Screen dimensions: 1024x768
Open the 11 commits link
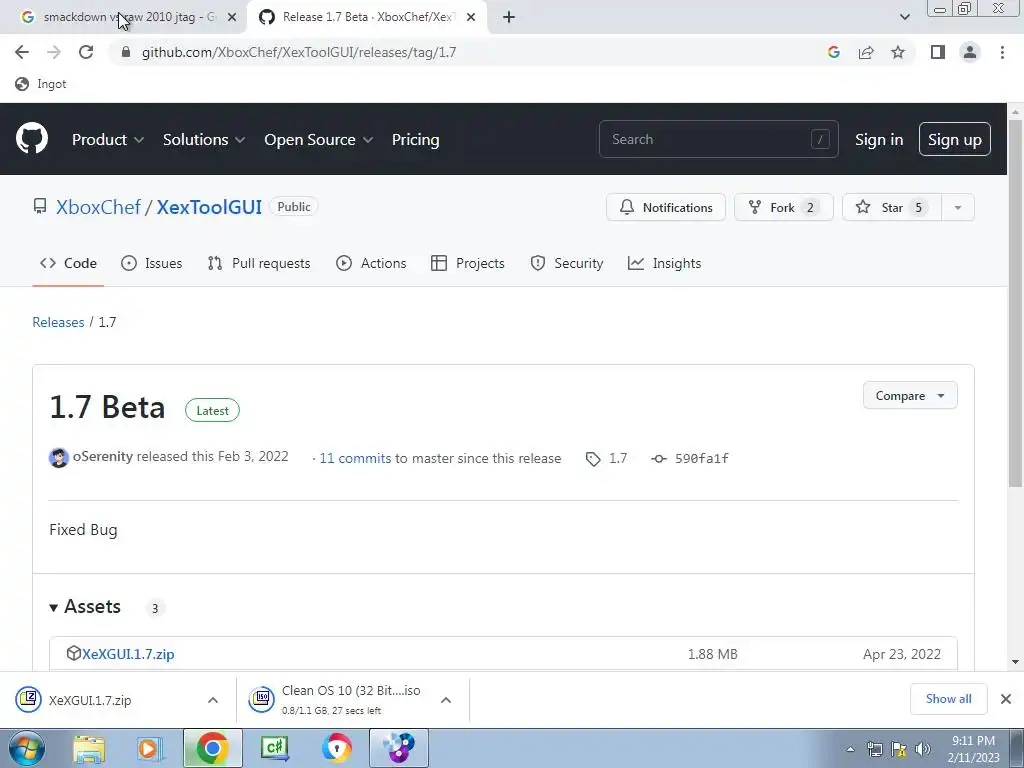tap(355, 458)
